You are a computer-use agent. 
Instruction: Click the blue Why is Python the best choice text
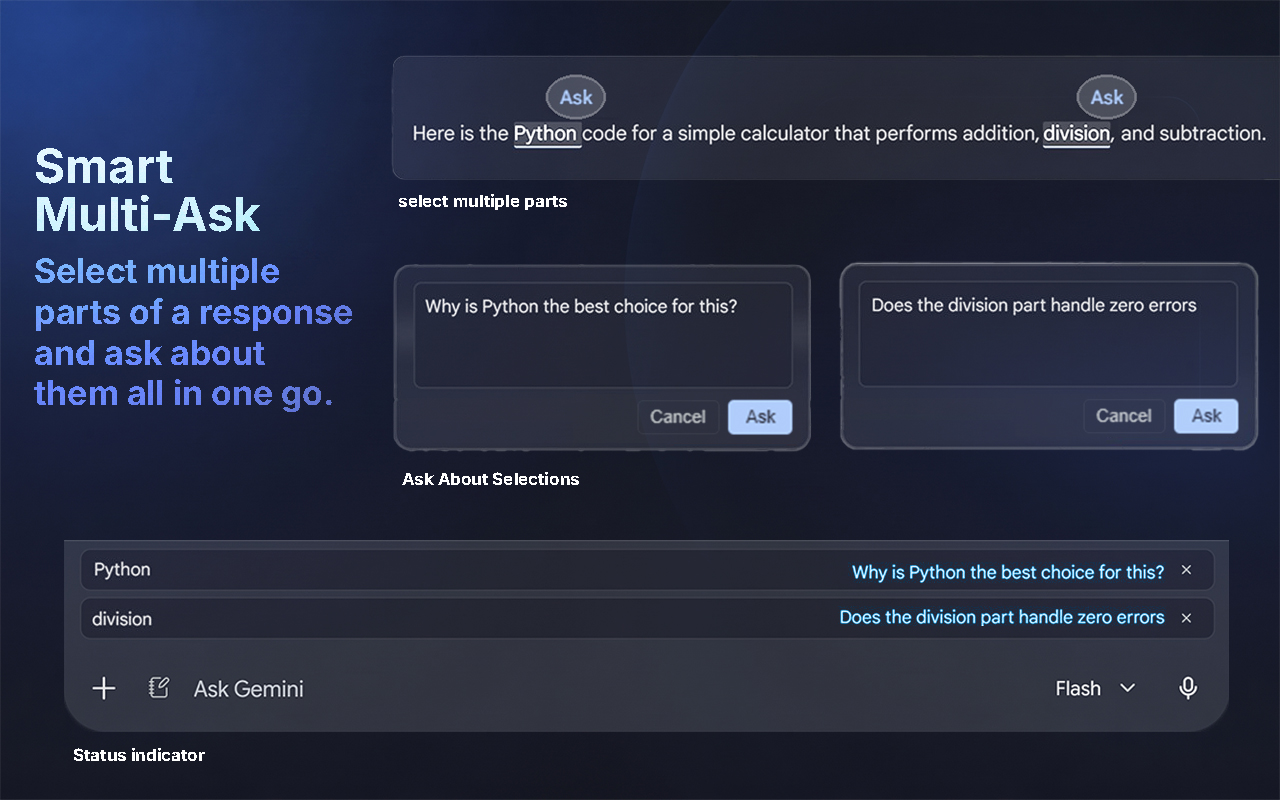point(1008,572)
